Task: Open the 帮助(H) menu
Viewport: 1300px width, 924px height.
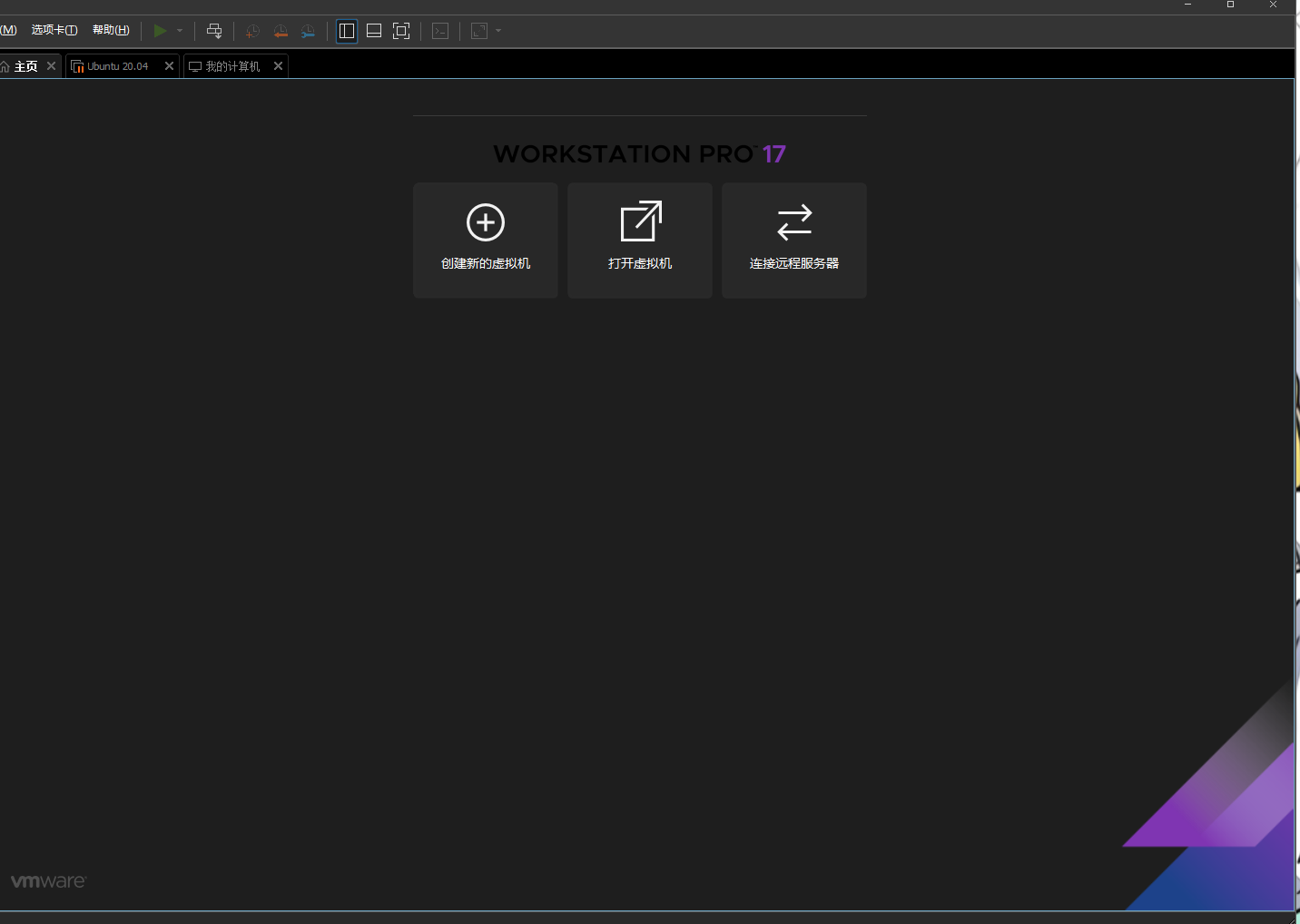Action: (x=111, y=30)
